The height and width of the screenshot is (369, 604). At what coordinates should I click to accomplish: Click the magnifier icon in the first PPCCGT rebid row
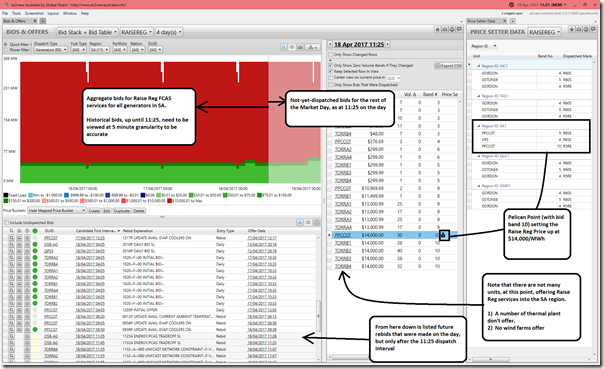[12, 238]
